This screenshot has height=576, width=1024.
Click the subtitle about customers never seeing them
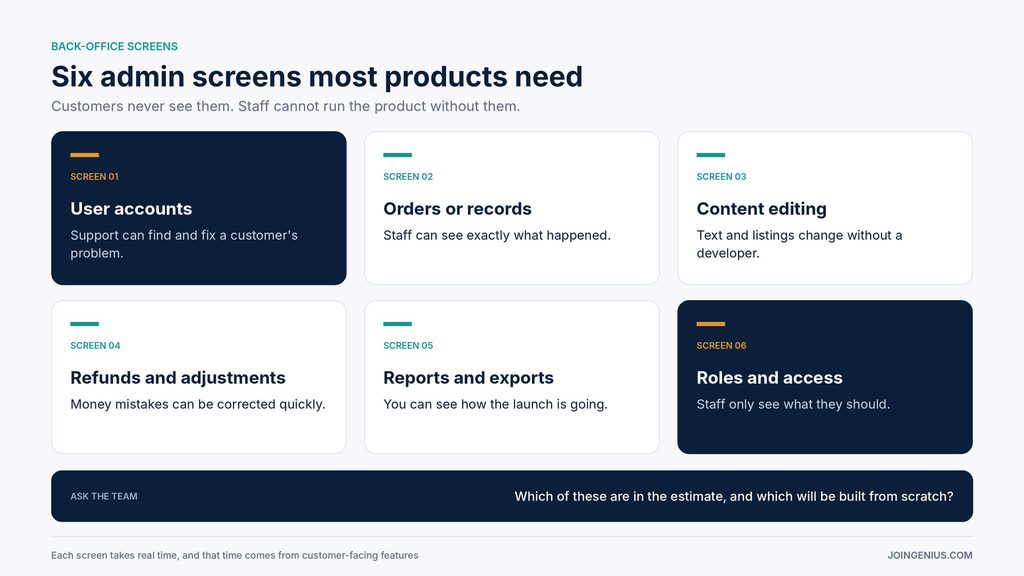[285, 106]
